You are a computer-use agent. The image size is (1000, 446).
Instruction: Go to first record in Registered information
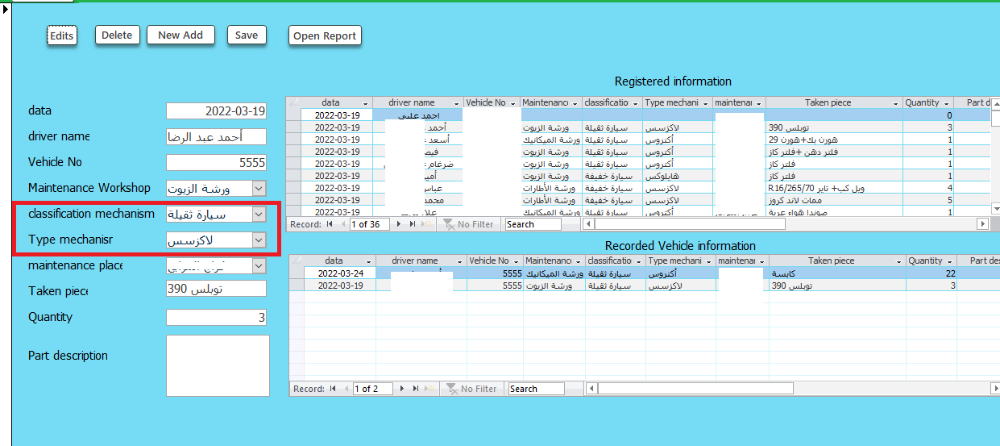click(331, 224)
